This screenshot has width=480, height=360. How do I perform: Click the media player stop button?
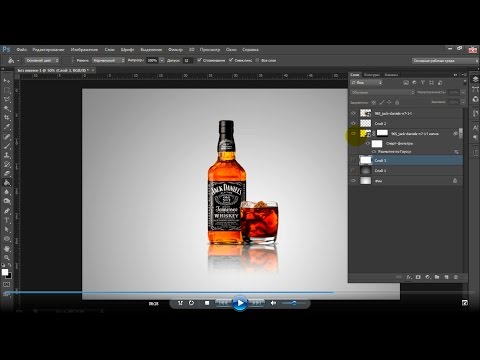pyautogui.click(x=207, y=303)
